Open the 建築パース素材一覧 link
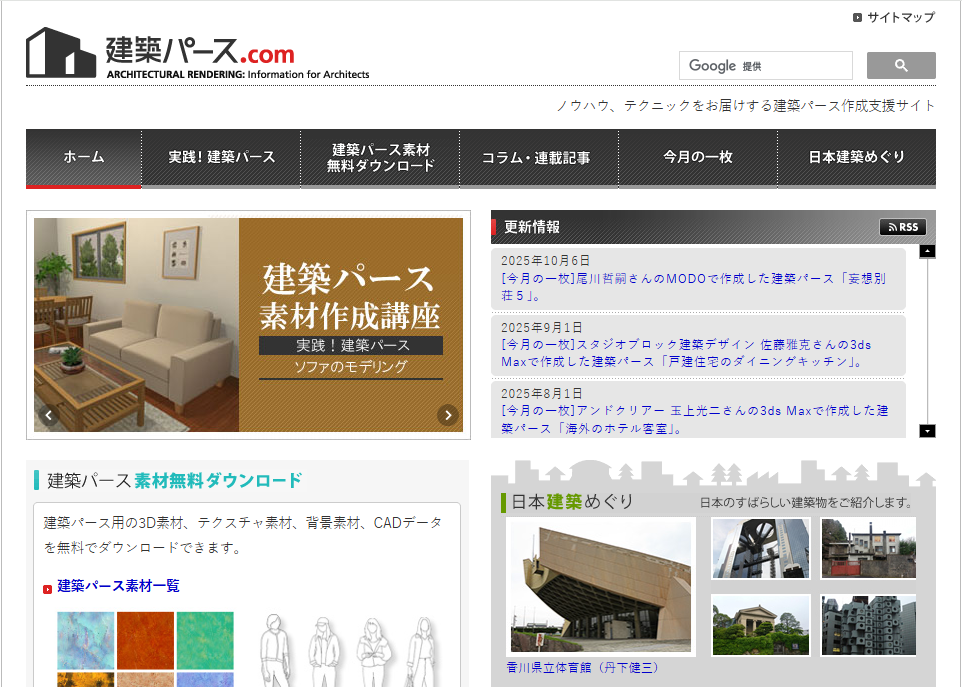The width and height of the screenshot is (962, 687). 118,586
